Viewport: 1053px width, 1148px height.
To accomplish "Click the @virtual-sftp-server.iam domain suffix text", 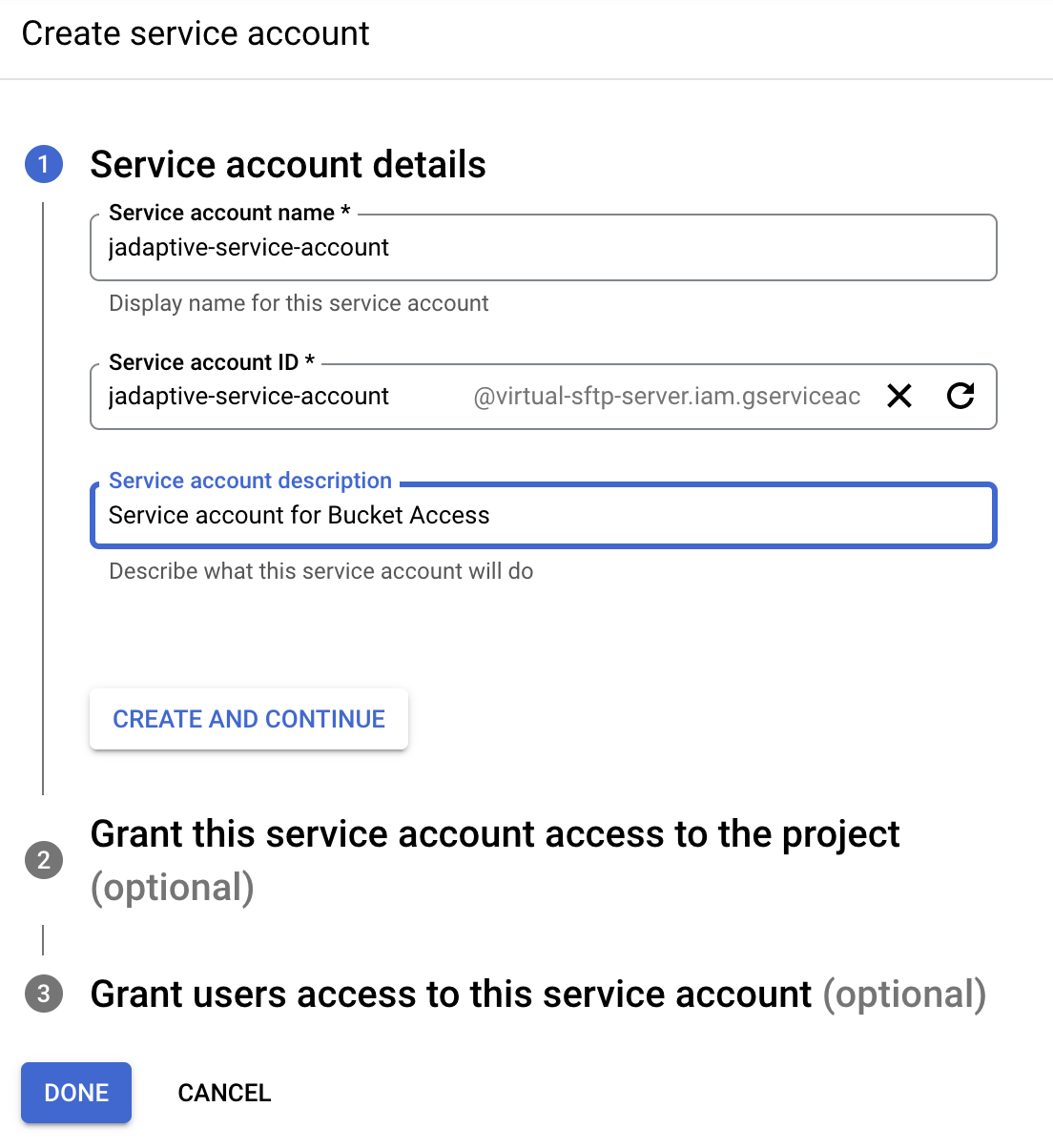I will point(667,397).
